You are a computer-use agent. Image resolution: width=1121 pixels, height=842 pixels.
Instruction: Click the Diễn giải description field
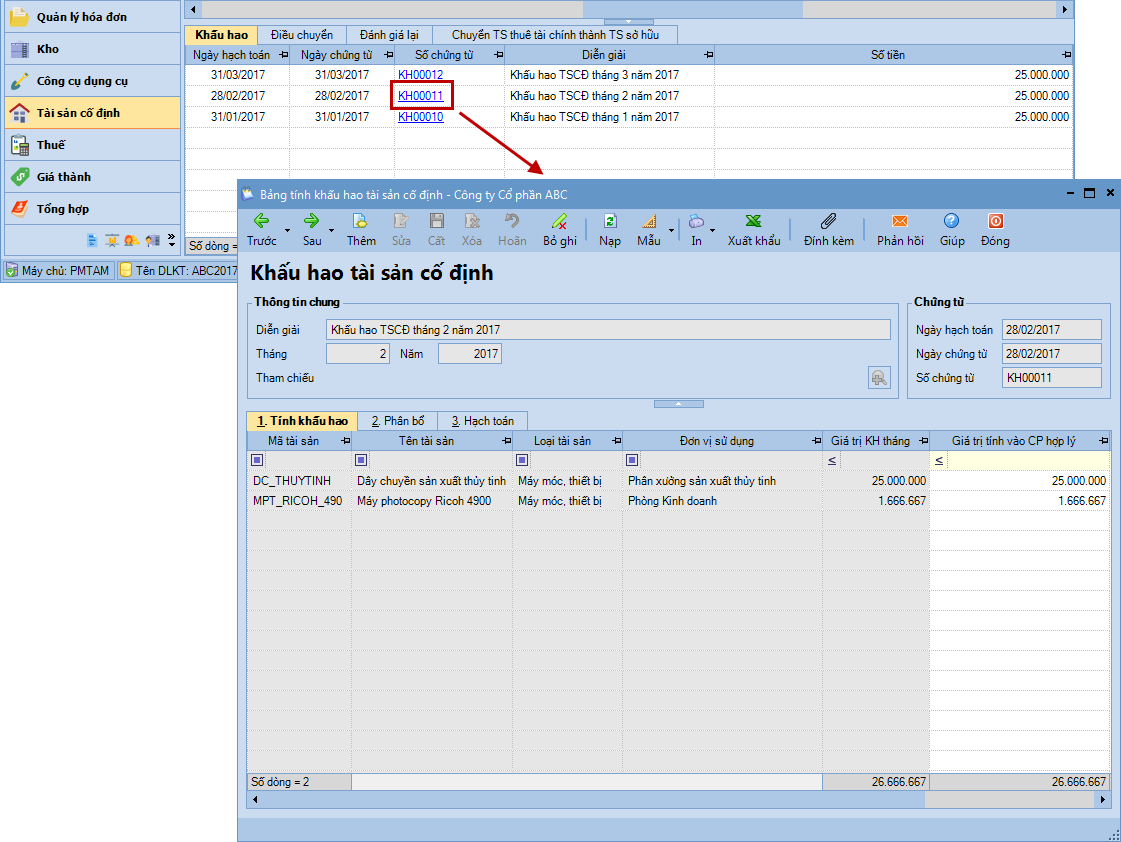608,330
